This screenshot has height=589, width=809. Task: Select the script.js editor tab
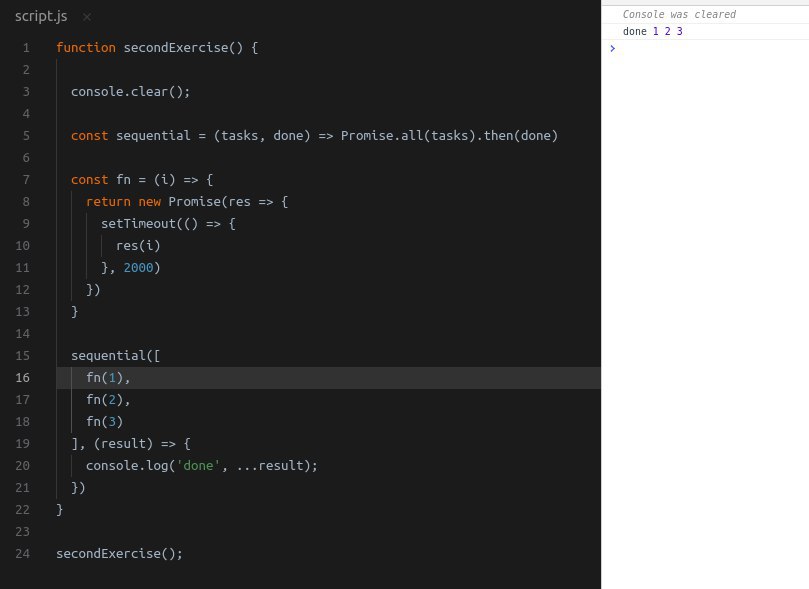coord(41,17)
